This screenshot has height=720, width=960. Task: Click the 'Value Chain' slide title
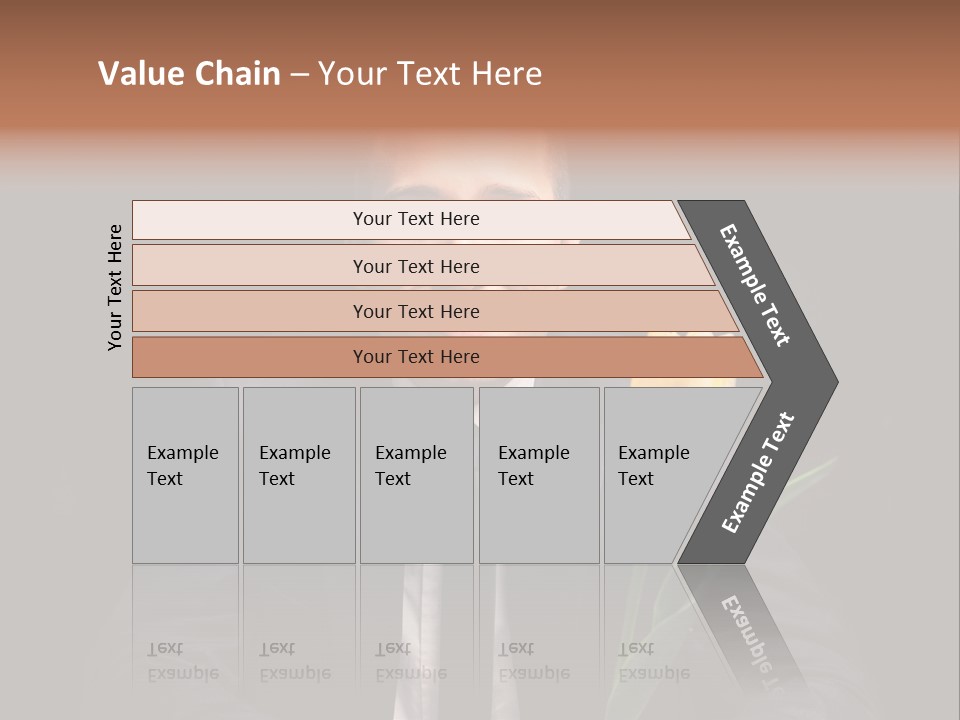tap(189, 73)
